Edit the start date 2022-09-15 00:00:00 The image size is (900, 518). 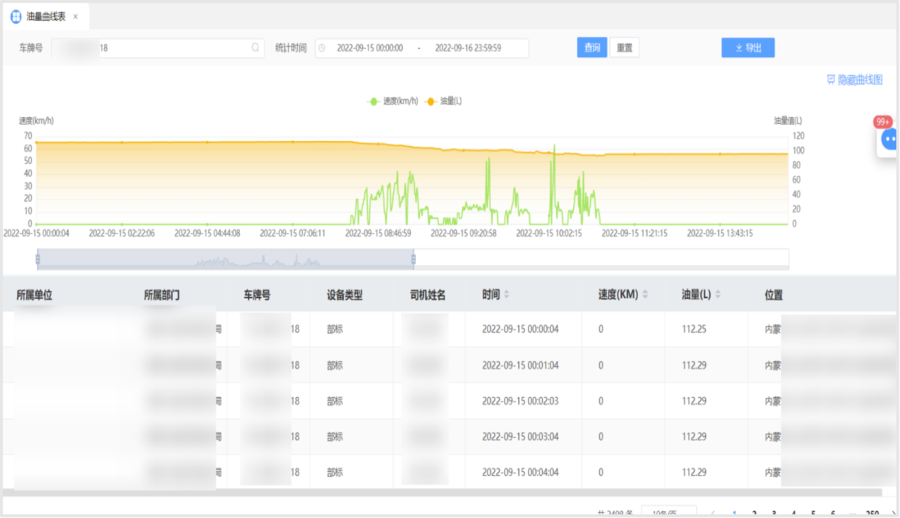pyautogui.click(x=370, y=48)
